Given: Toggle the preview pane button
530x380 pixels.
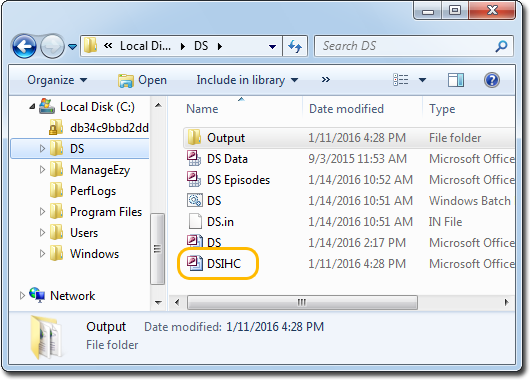Looking at the screenshot, I should (x=456, y=80).
